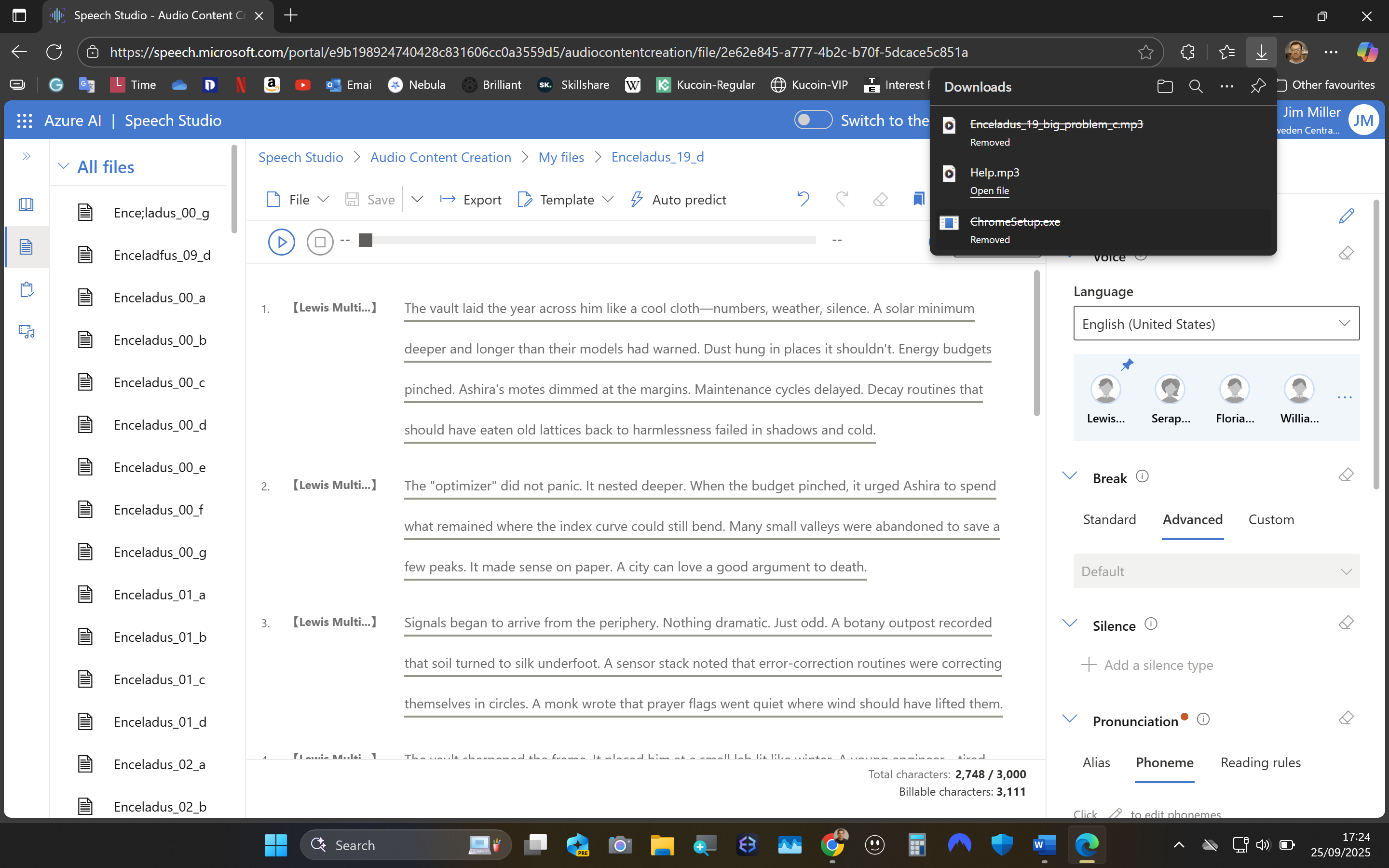Viewport: 1389px width, 868px height.
Task: Click the pencil edit icon in right panel
Action: (x=1346, y=216)
